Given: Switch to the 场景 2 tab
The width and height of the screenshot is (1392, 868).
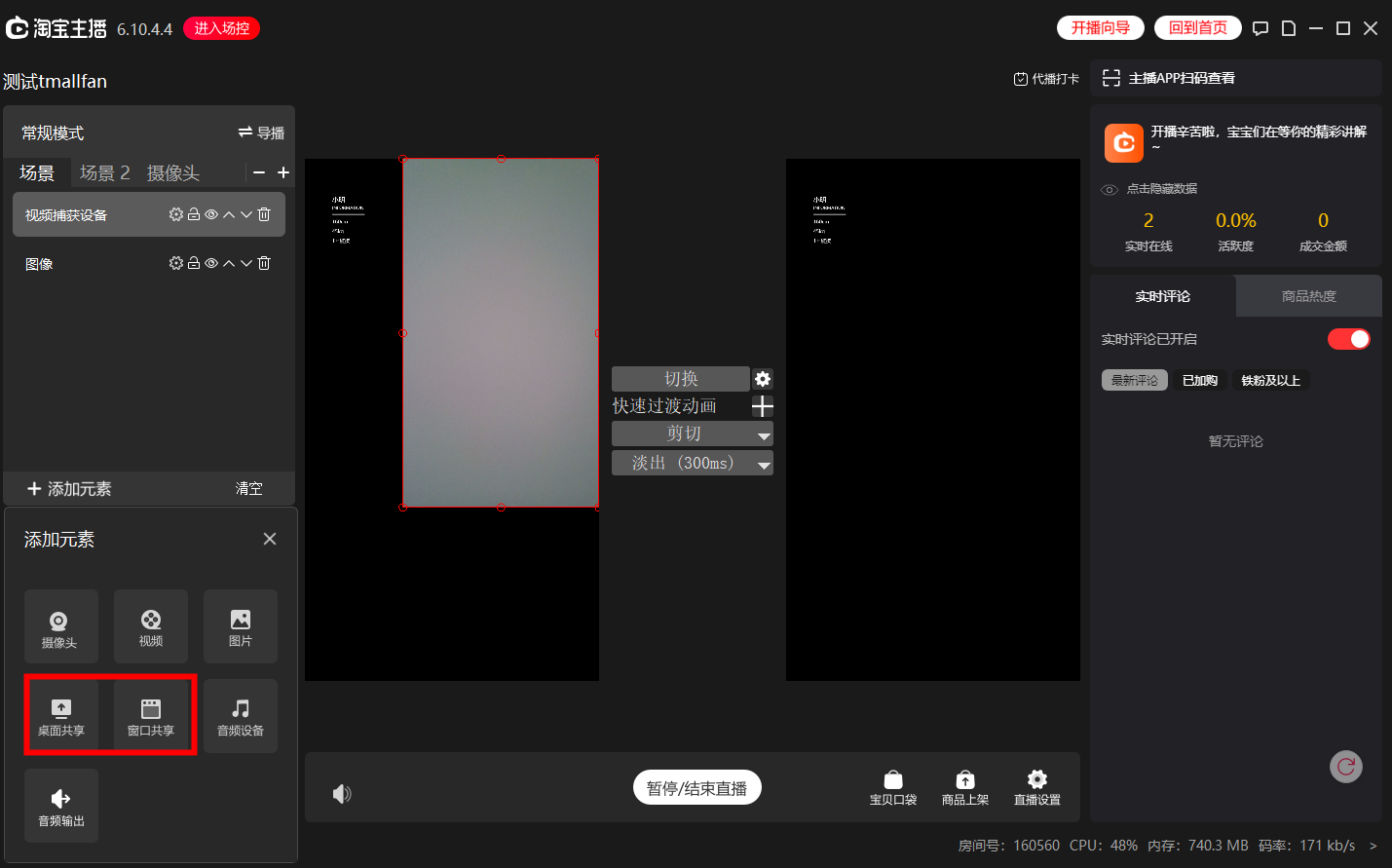Looking at the screenshot, I should [104, 172].
